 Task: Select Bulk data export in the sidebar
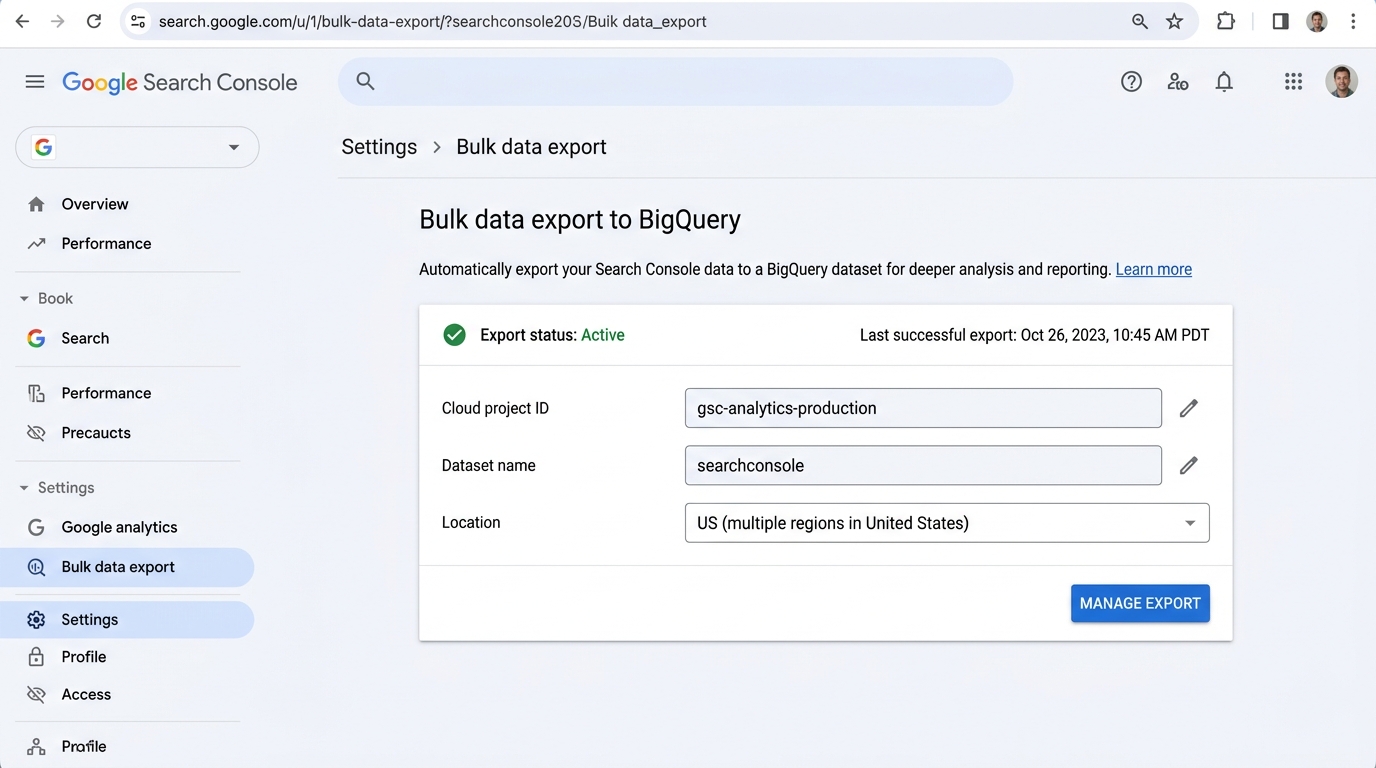click(127, 567)
